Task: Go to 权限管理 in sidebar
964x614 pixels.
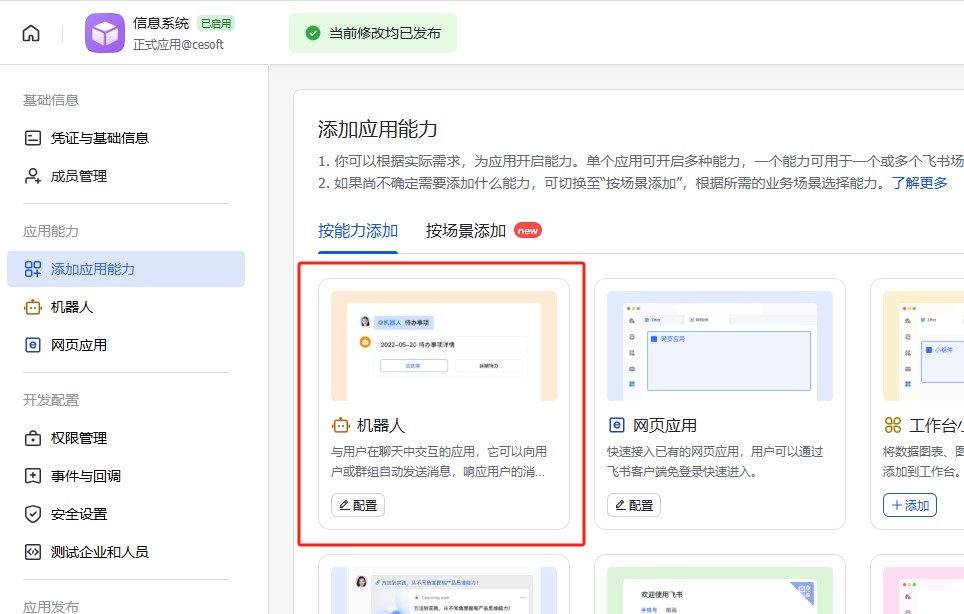Action: [x=79, y=438]
